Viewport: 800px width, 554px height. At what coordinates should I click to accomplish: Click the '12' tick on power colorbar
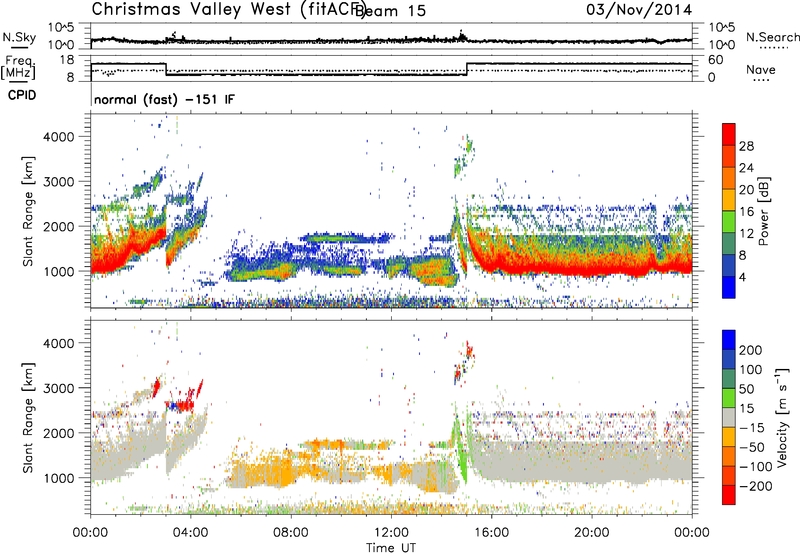746,234
